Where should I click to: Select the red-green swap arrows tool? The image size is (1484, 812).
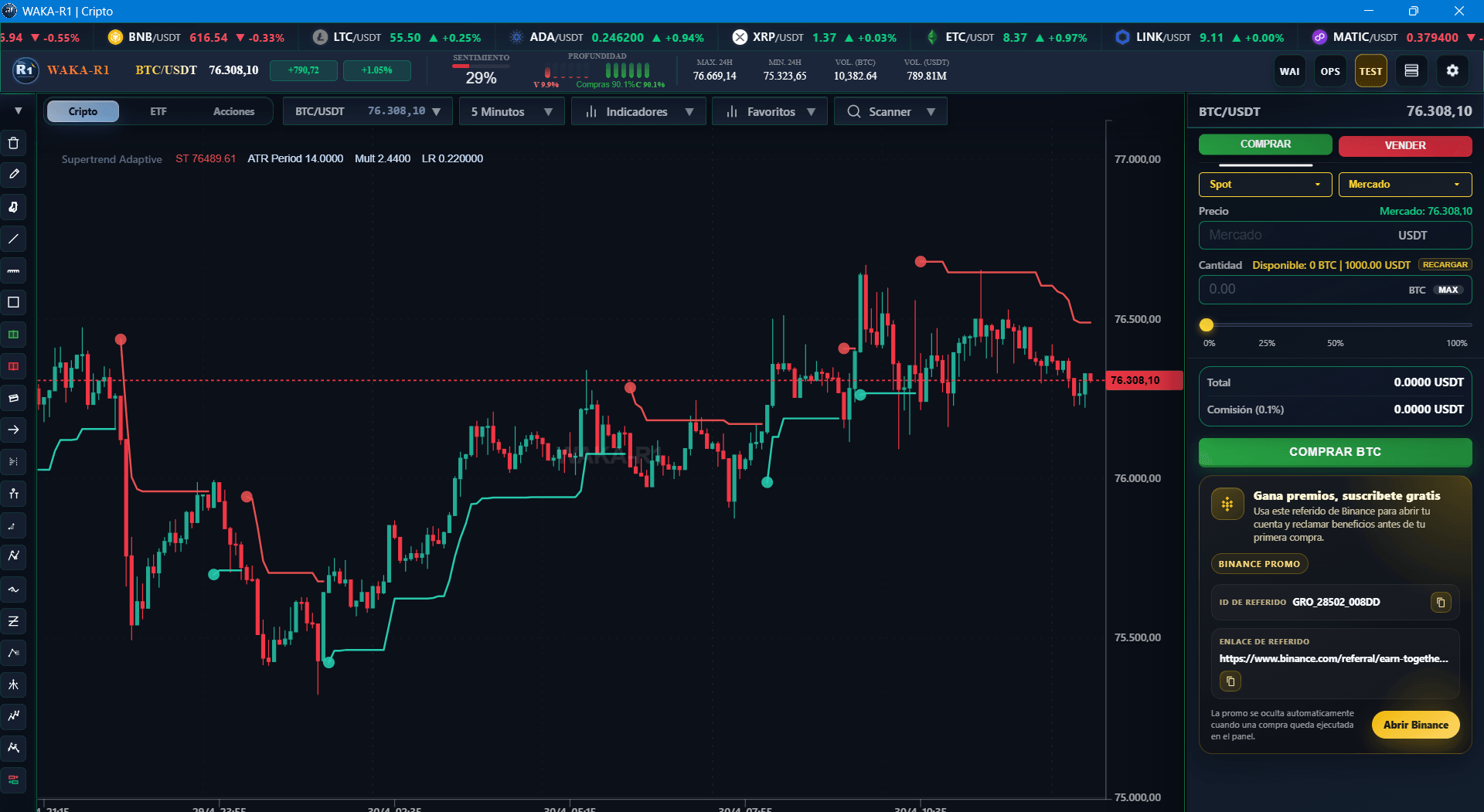13,780
